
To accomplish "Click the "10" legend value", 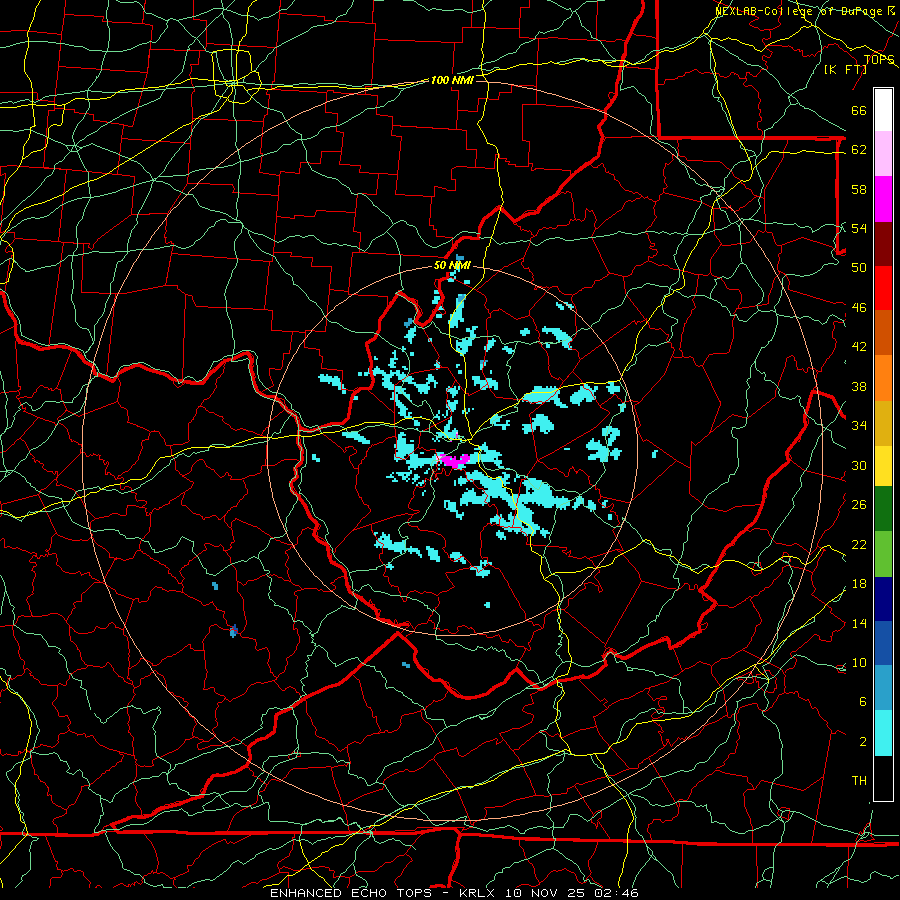I will tap(859, 663).
